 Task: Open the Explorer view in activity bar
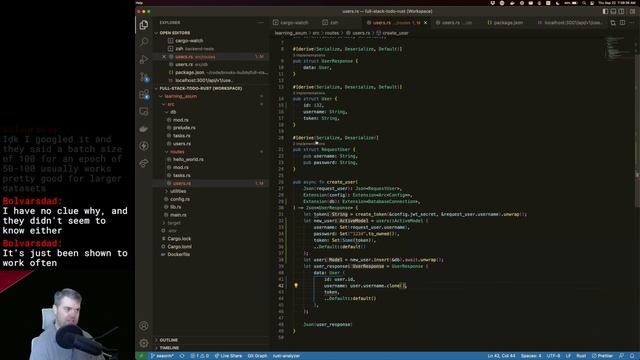144,25
